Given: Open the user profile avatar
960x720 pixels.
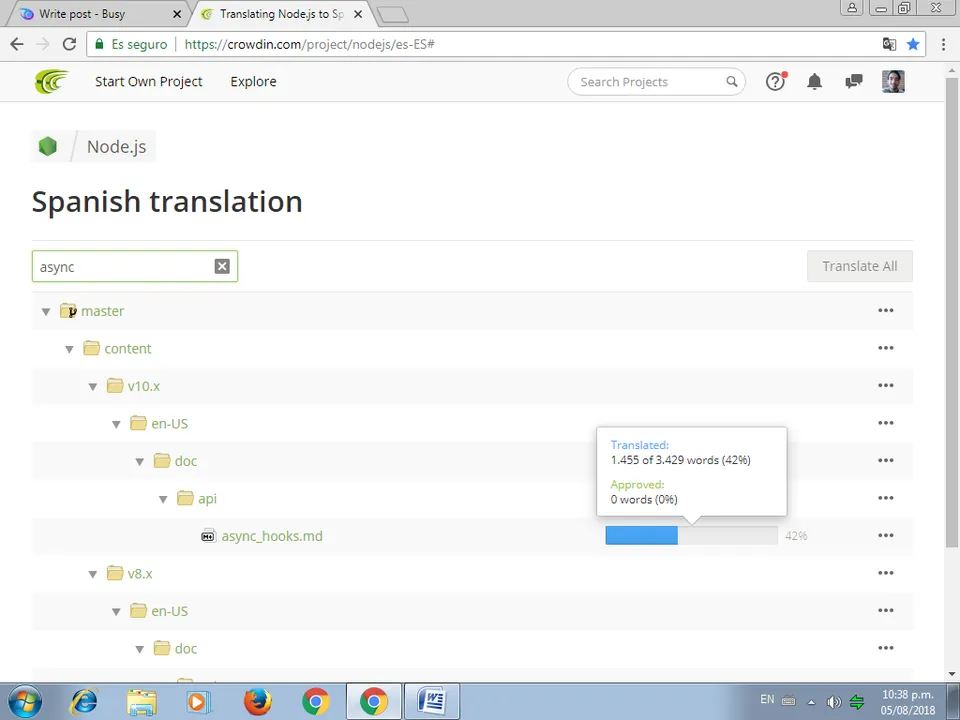Looking at the screenshot, I should [x=893, y=81].
